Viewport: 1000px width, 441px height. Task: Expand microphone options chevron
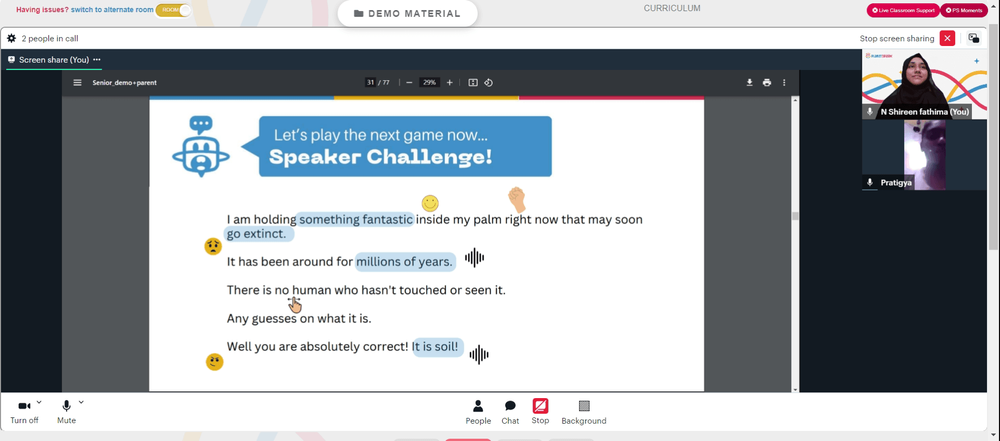coord(81,402)
